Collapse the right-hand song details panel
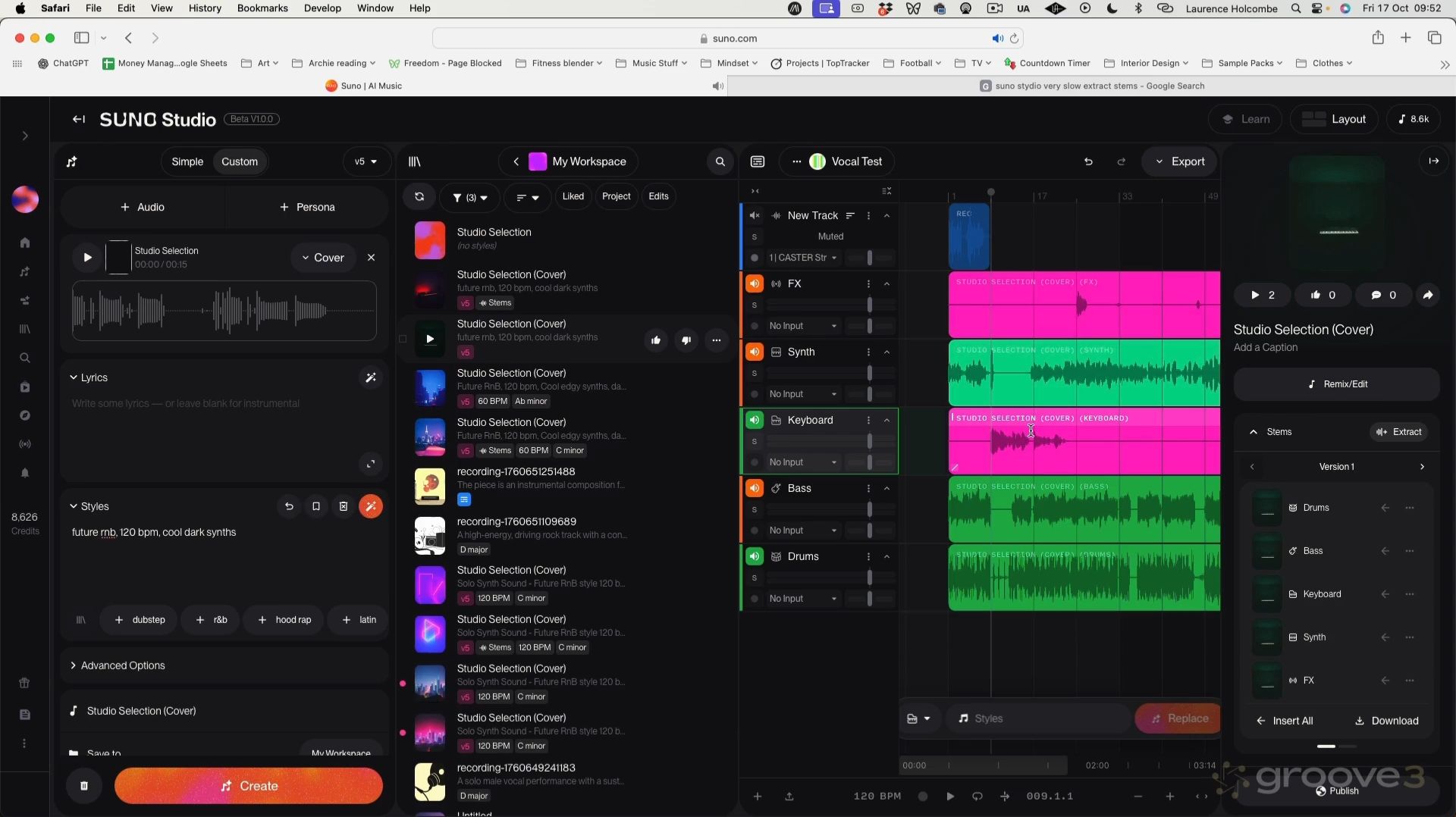The image size is (1456, 817). pos(1433,161)
